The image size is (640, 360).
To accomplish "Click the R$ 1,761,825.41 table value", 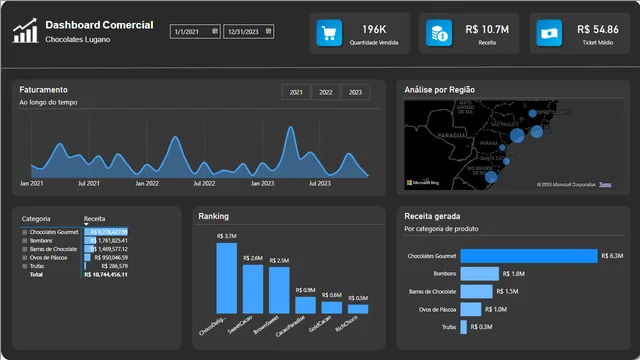I will click(109, 240).
